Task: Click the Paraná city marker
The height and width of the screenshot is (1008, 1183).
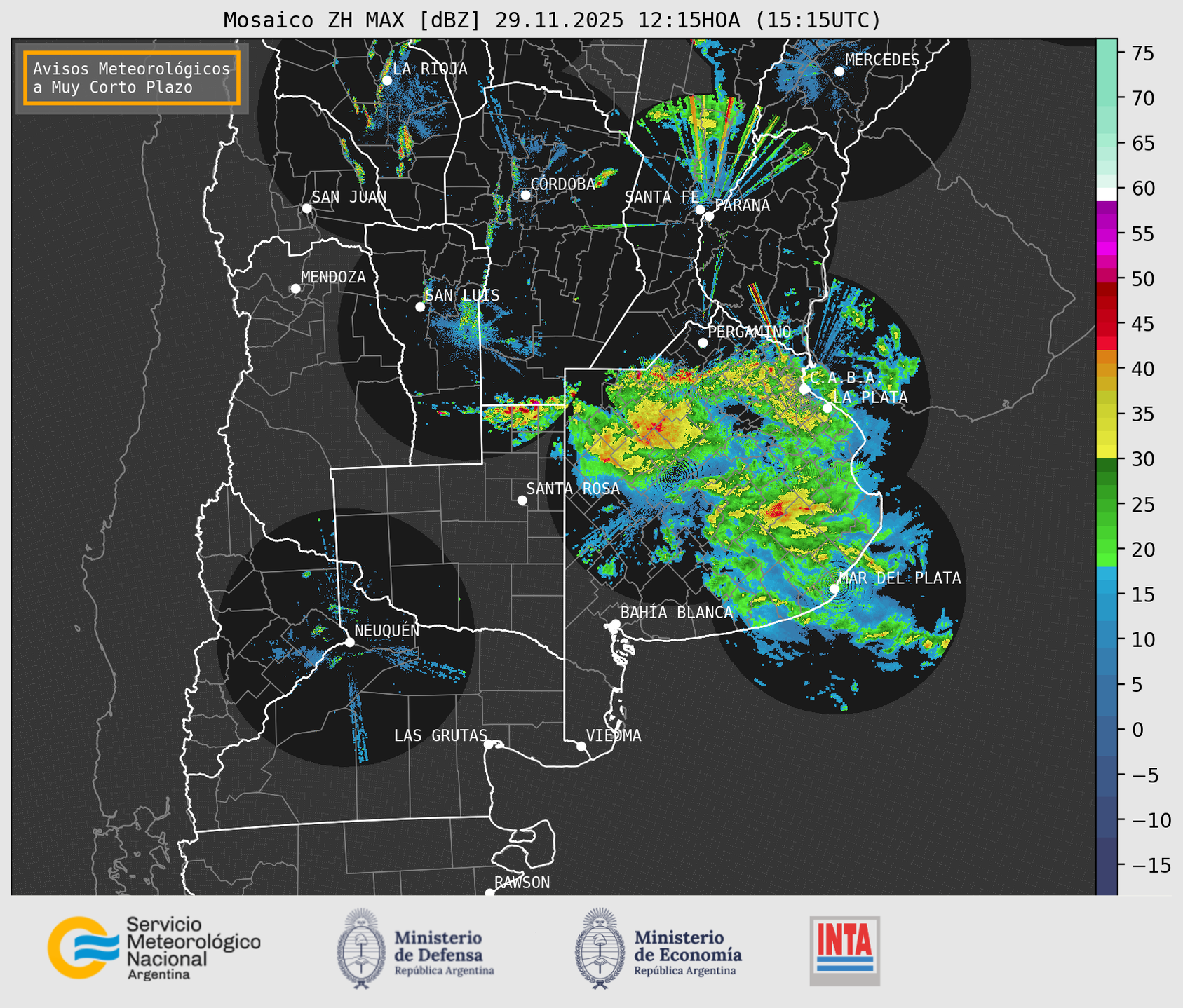Action: 709,216
